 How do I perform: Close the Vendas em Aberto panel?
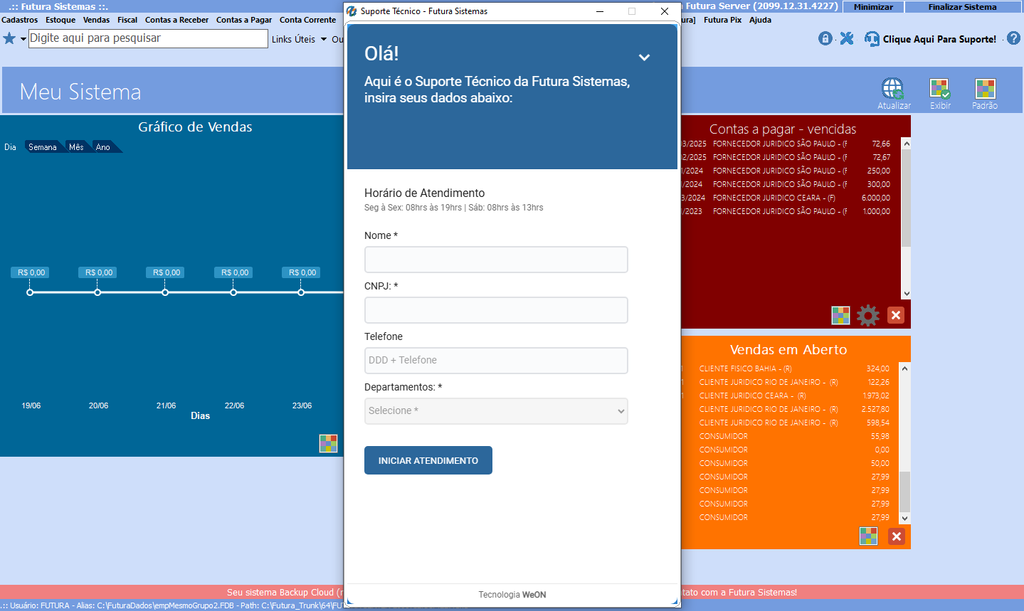pos(896,536)
